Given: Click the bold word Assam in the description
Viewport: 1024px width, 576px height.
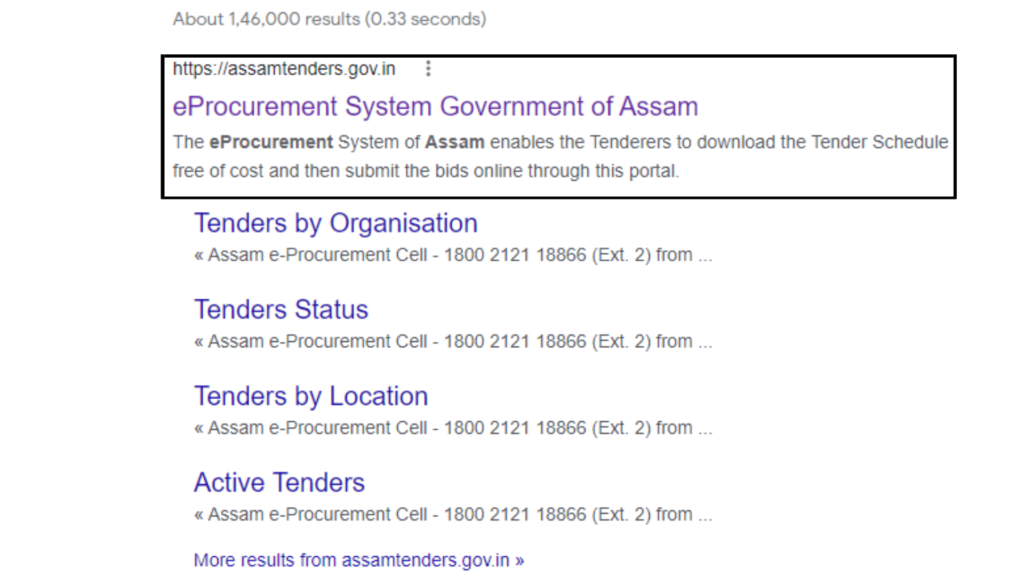Looking at the screenshot, I should [454, 142].
